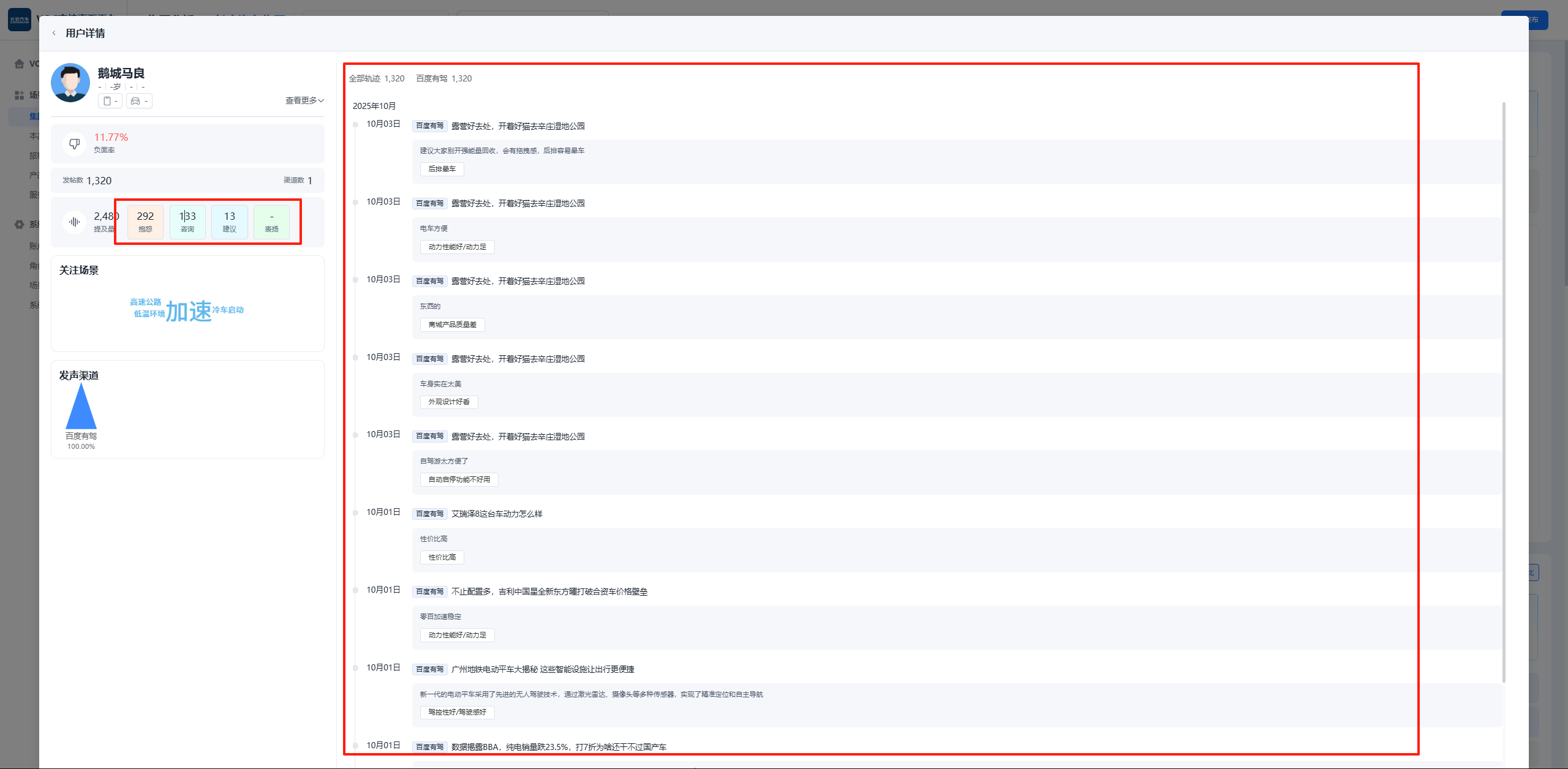
Task: Select the 建议 13 category box
Action: pos(230,222)
